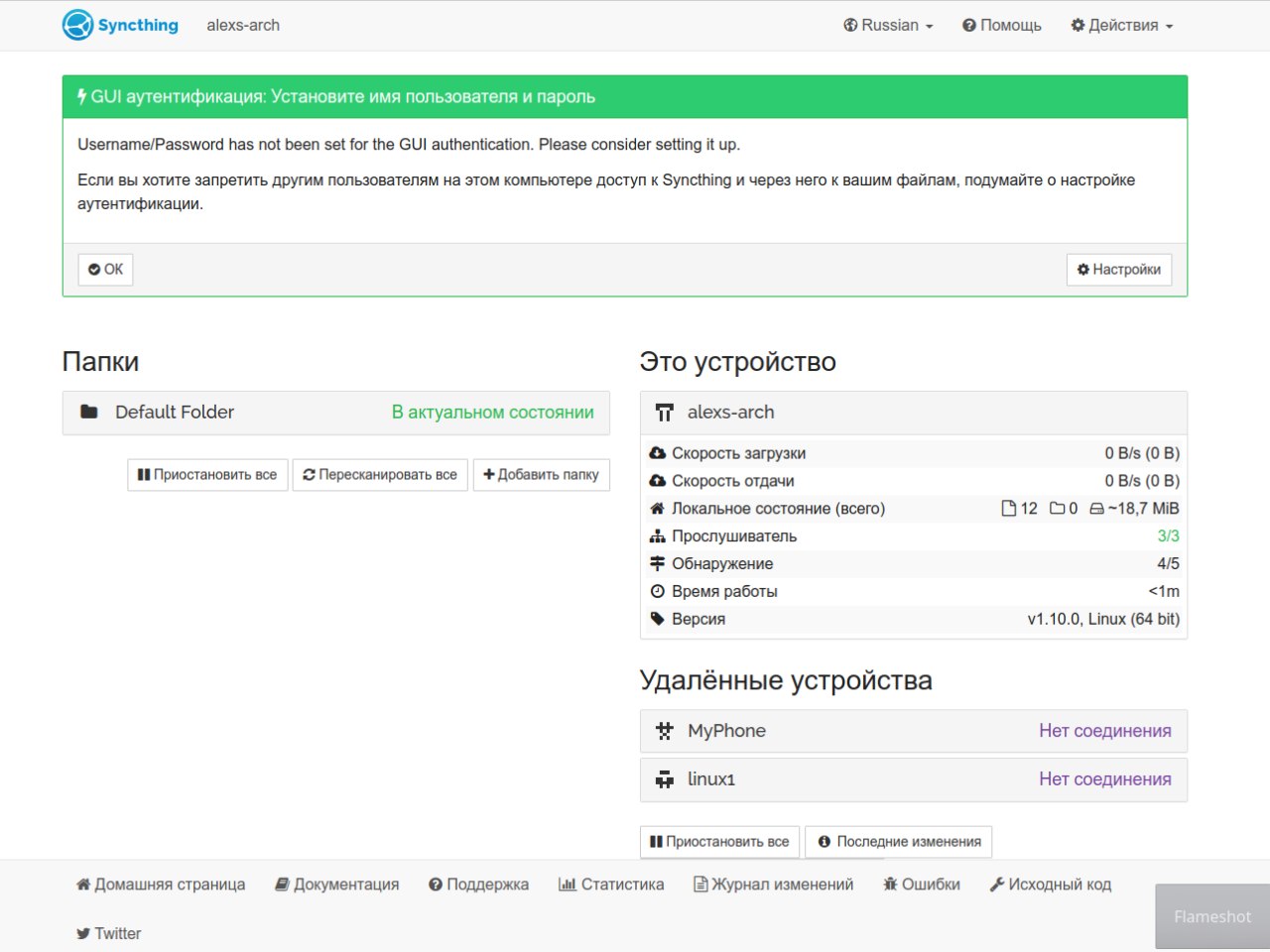Click Нет соединения status for MyPhone
Screen dimensions: 1270x952
tap(1105, 731)
